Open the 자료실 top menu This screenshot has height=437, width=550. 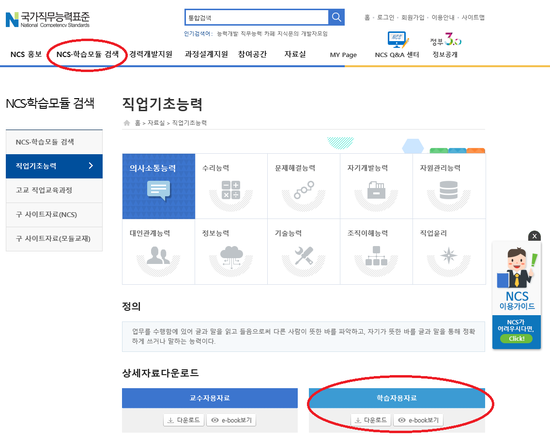click(x=295, y=54)
